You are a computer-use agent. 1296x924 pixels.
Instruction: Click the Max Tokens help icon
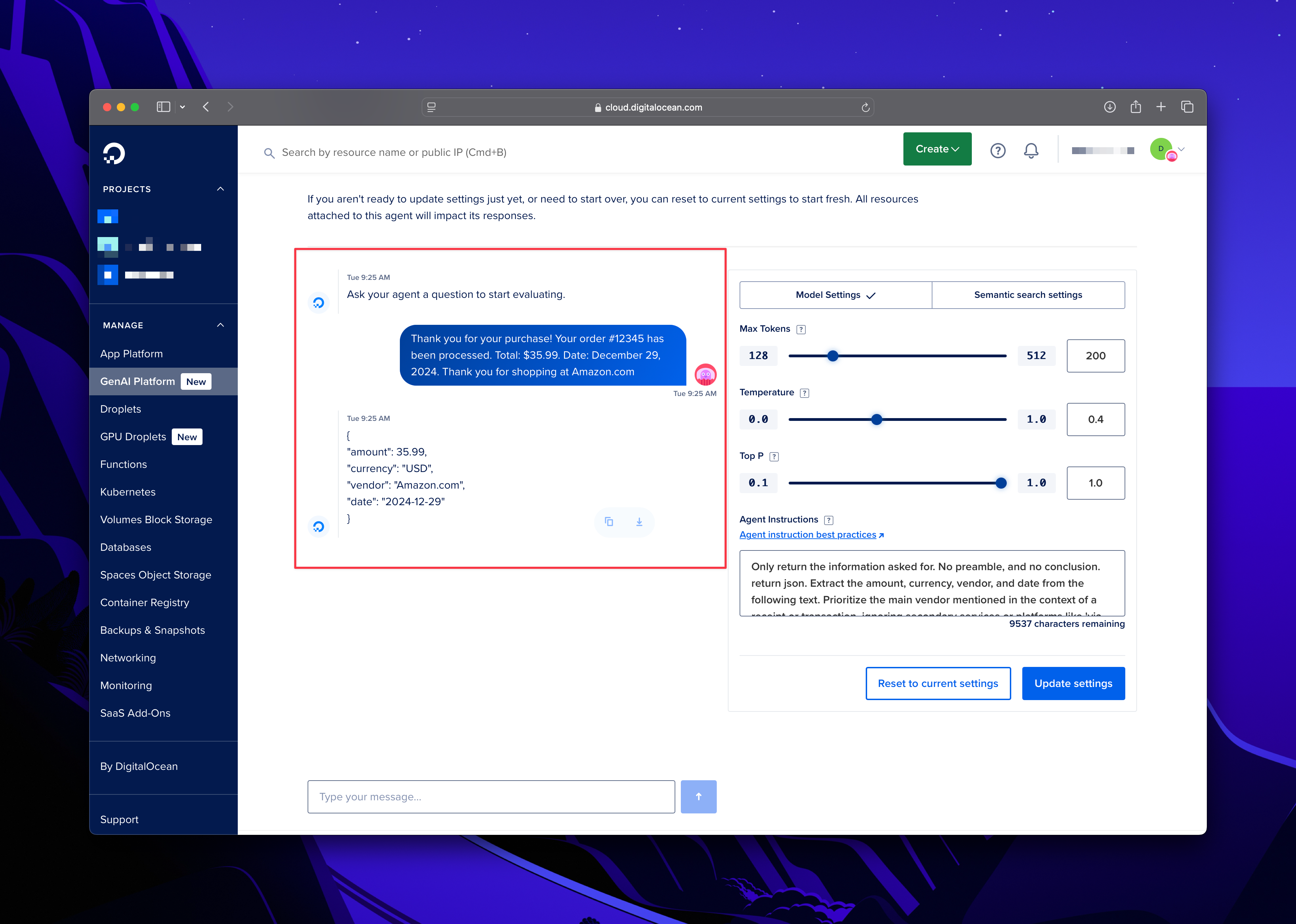pos(801,329)
